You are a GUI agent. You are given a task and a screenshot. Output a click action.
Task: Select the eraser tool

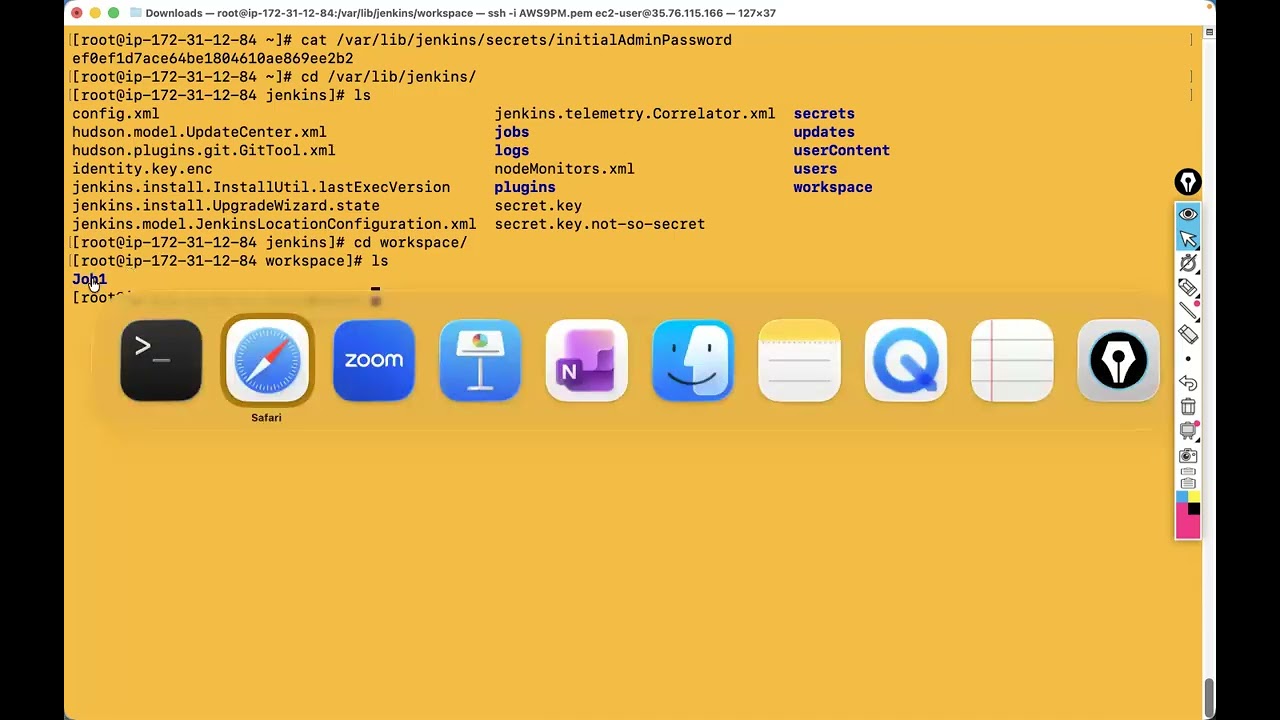point(1188,335)
